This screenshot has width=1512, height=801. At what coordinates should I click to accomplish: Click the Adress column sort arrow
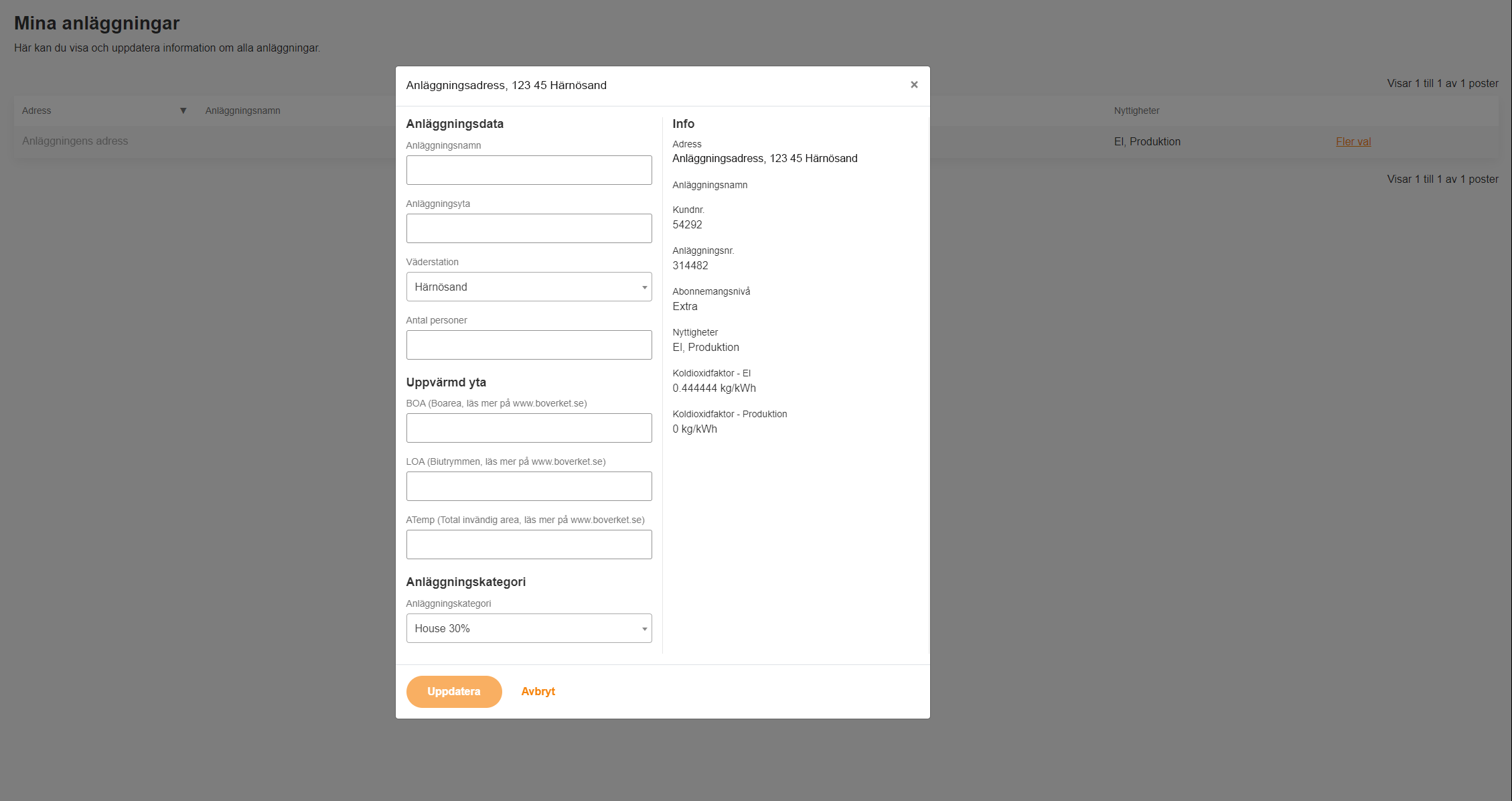coord(183,111)
